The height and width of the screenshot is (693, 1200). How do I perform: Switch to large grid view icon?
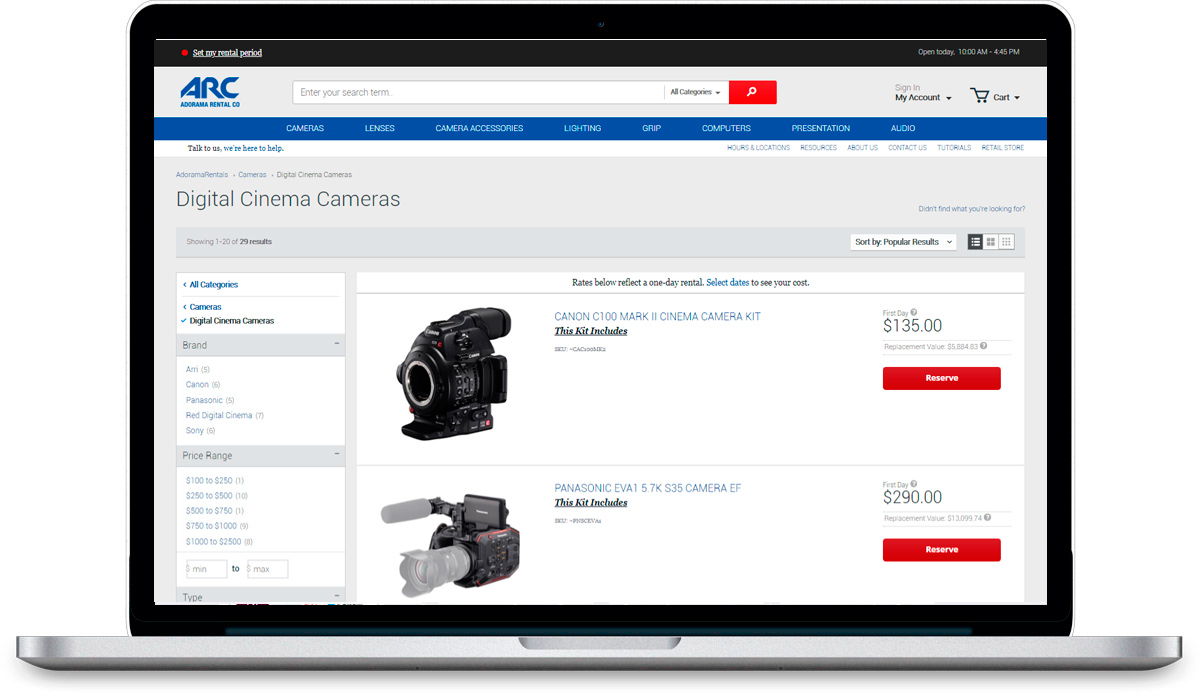(991, 242)
